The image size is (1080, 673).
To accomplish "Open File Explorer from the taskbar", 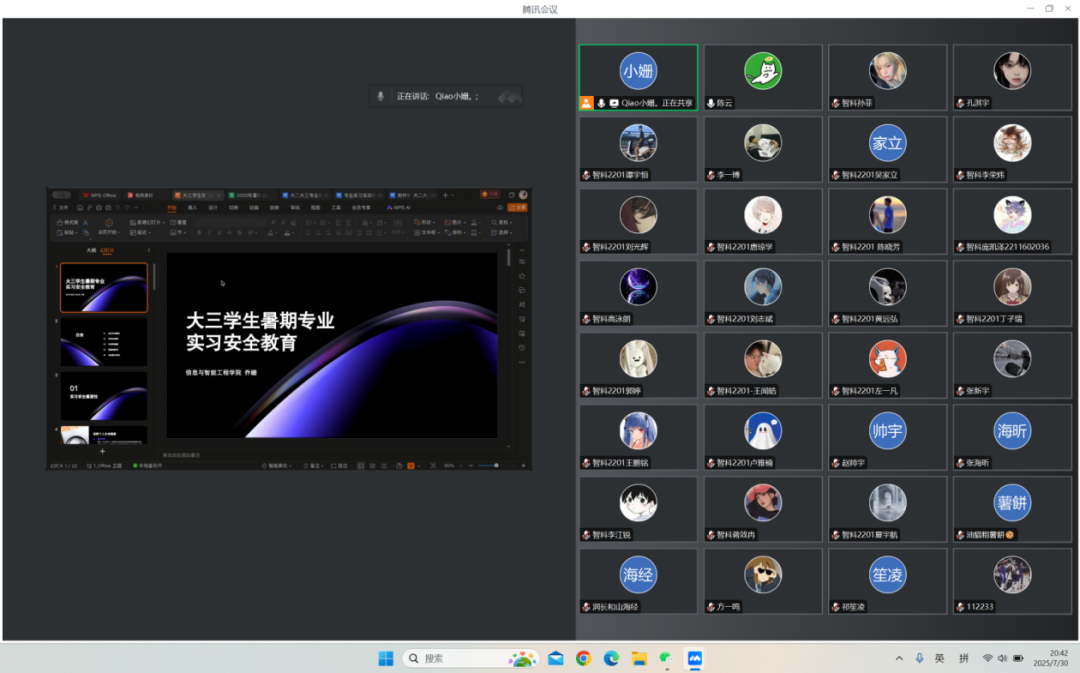I will (639, 659).
